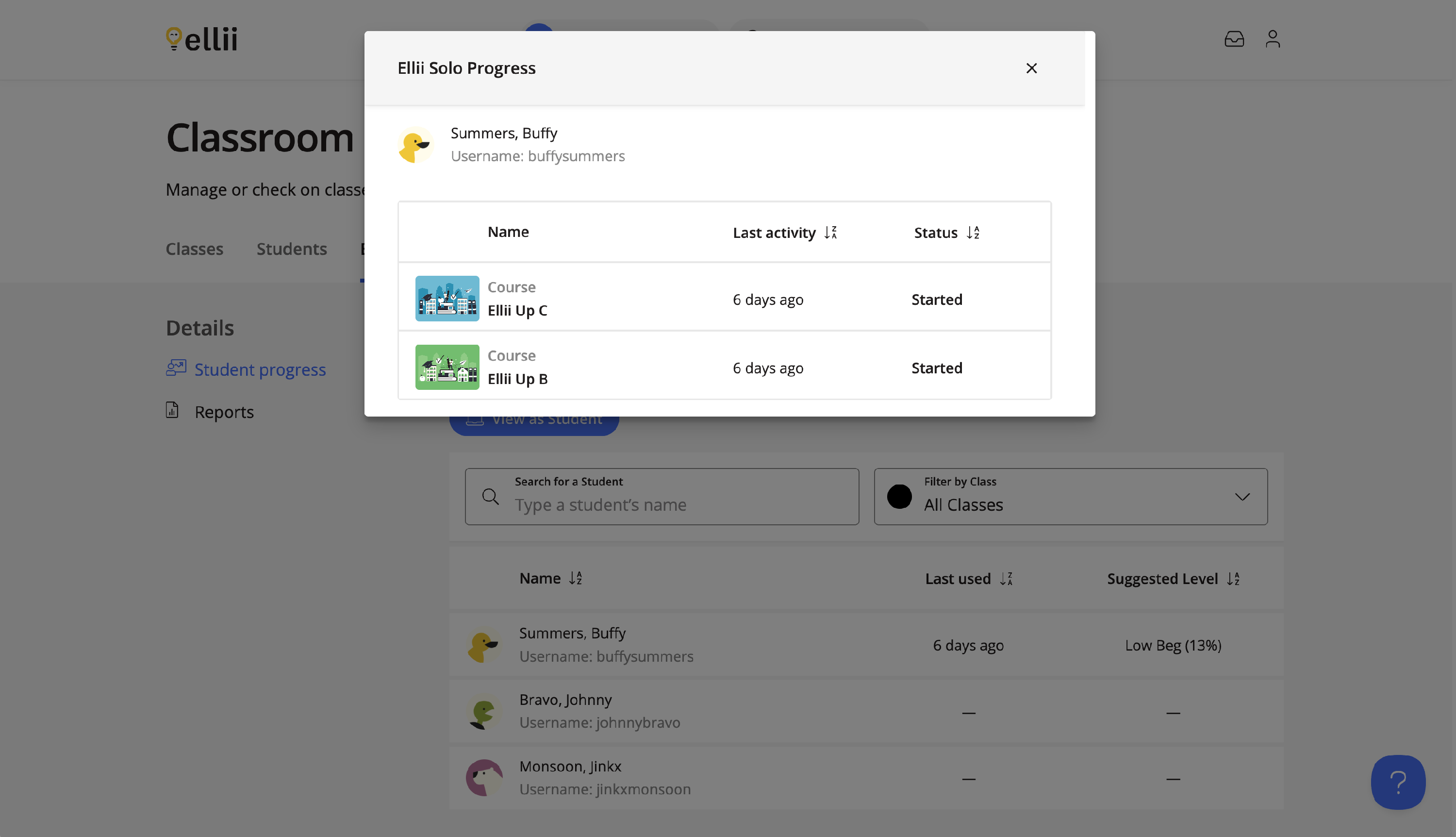This screenshot has width=1456, height=837.
Task: Sort modal table by Last activity
Action: (830, 233)
